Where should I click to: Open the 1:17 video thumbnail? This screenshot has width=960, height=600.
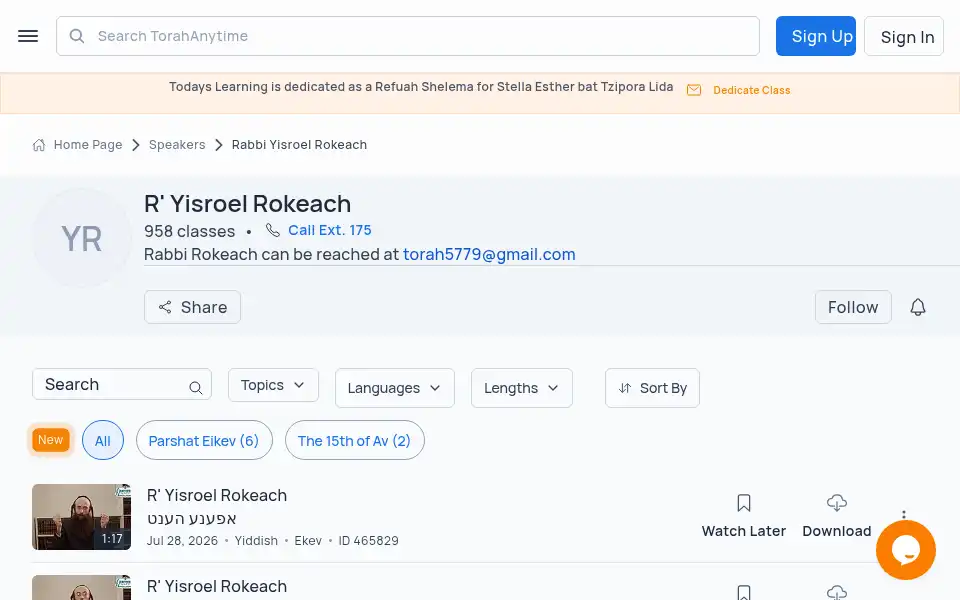click(x=81, y=517)
